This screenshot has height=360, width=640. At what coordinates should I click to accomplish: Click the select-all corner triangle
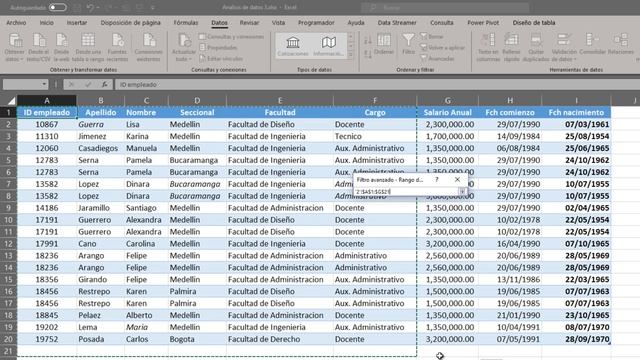click(x=11, y=100)
